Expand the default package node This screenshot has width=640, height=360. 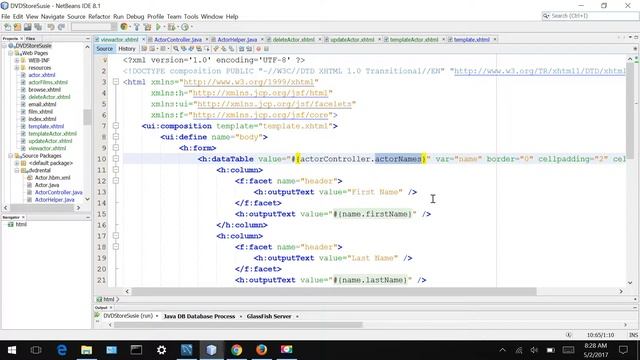[17, 163]
